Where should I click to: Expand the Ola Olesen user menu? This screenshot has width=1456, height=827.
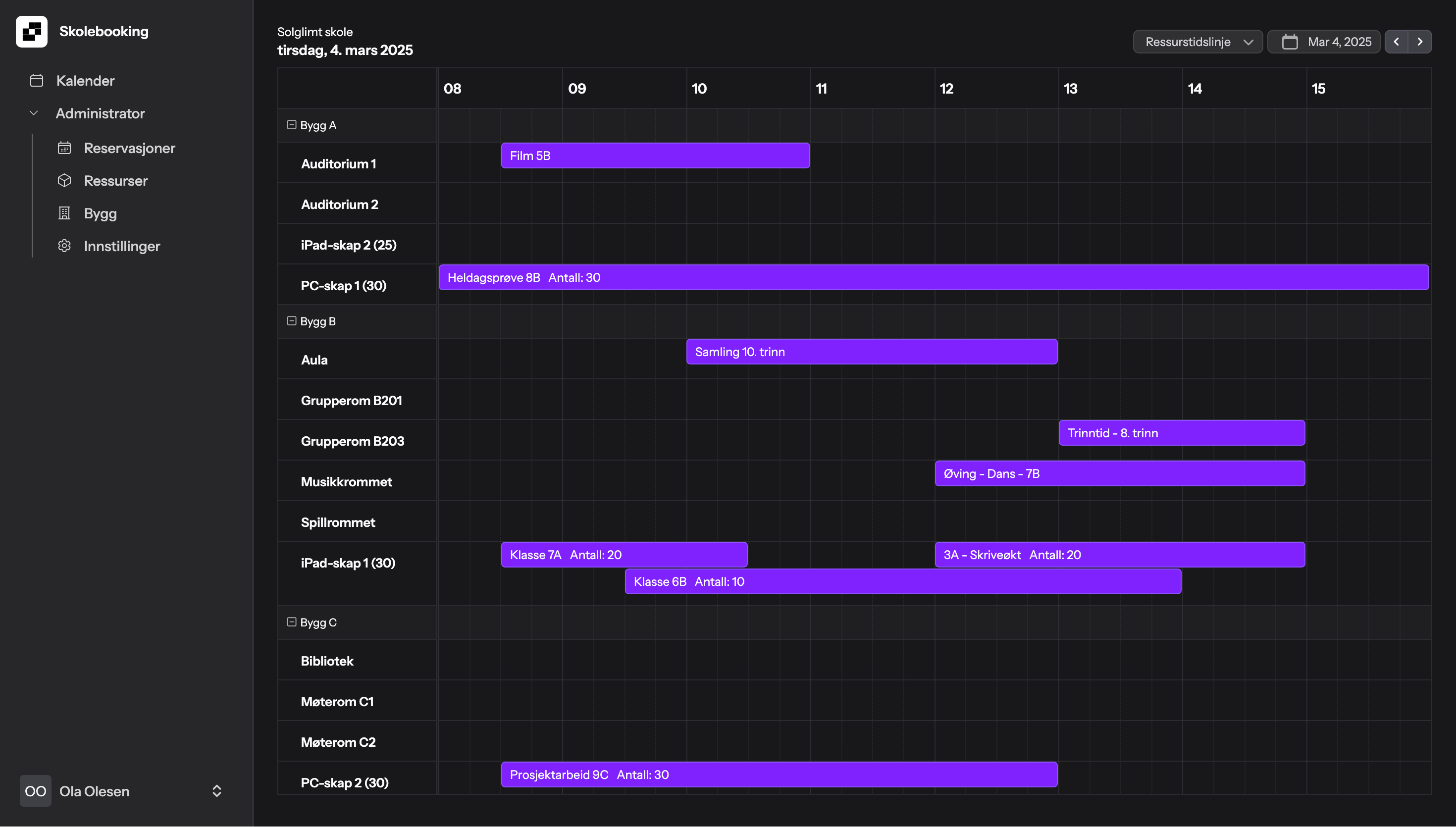click(x=216, y=791)
